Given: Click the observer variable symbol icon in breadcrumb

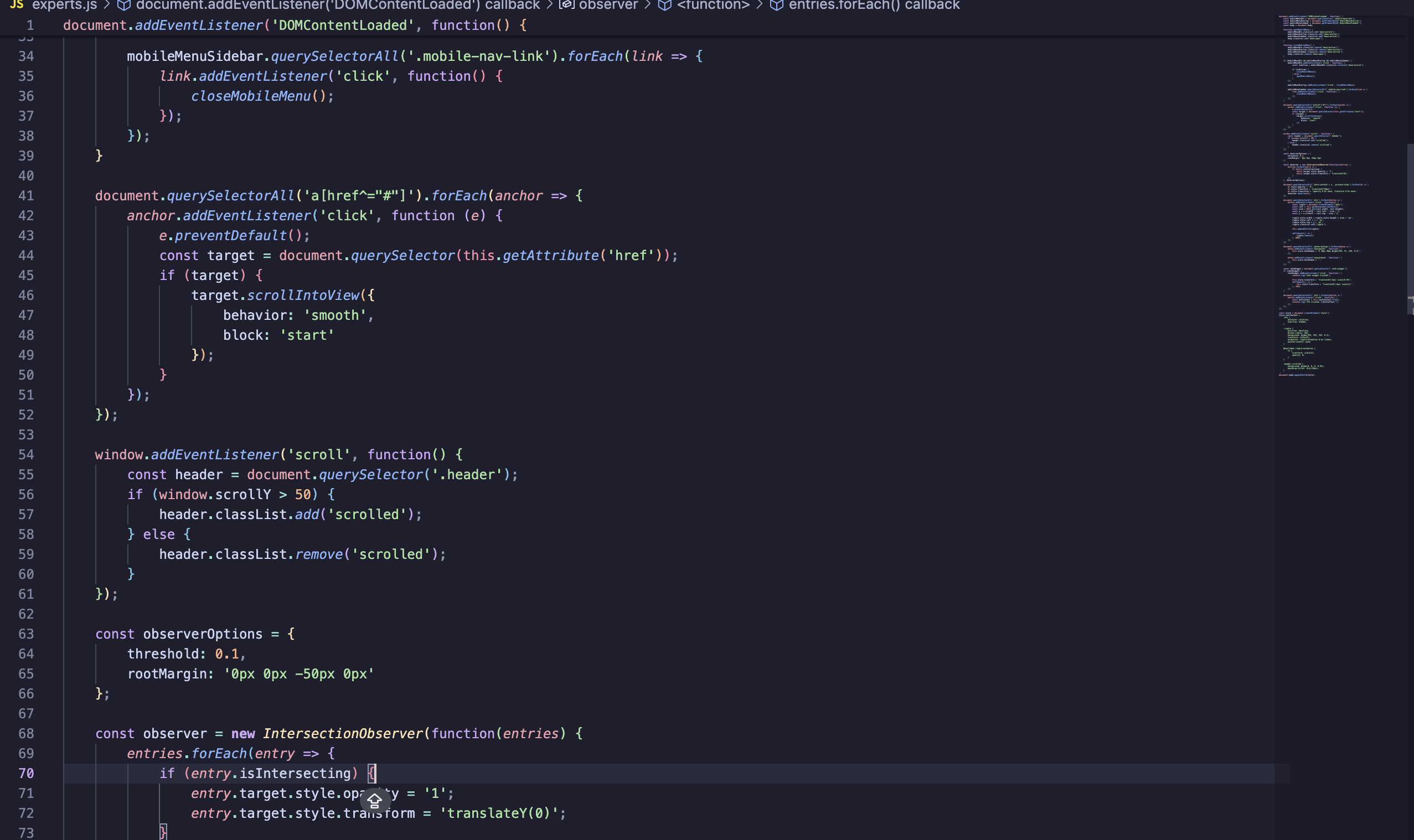Looking at the screenshot, I should pos(566,5).
